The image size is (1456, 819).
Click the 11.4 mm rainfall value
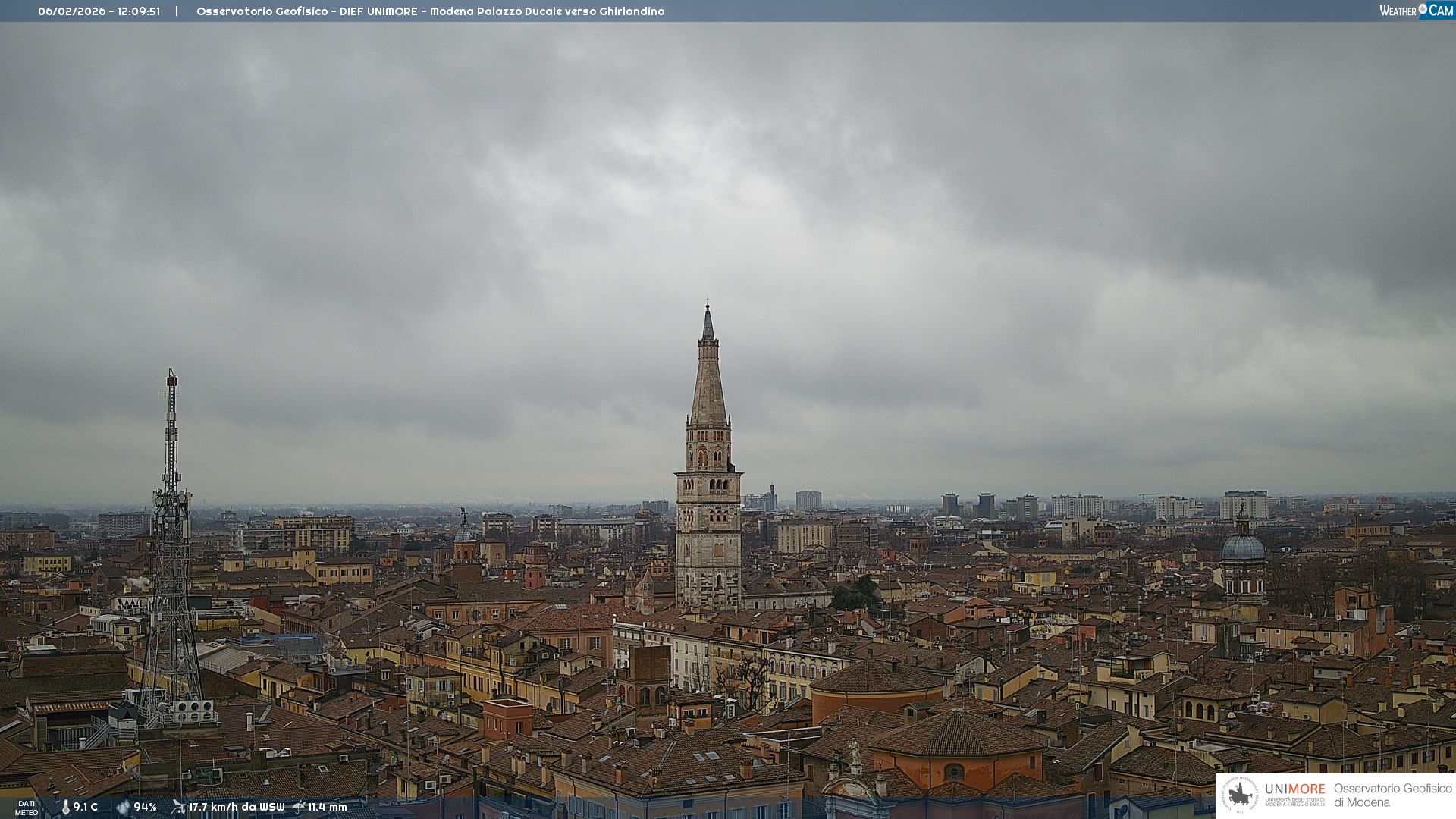pyautogui.click(x=327, y=807)
